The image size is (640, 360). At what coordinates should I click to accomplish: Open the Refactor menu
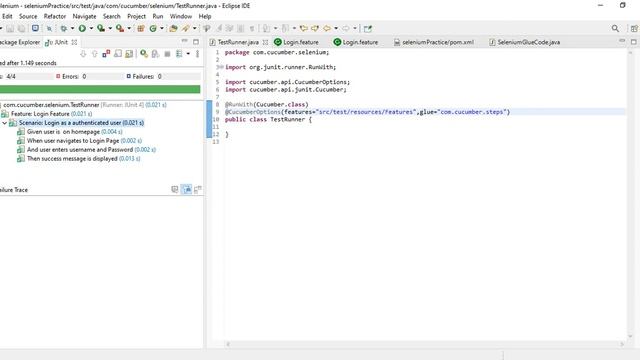tap(55, 16)
